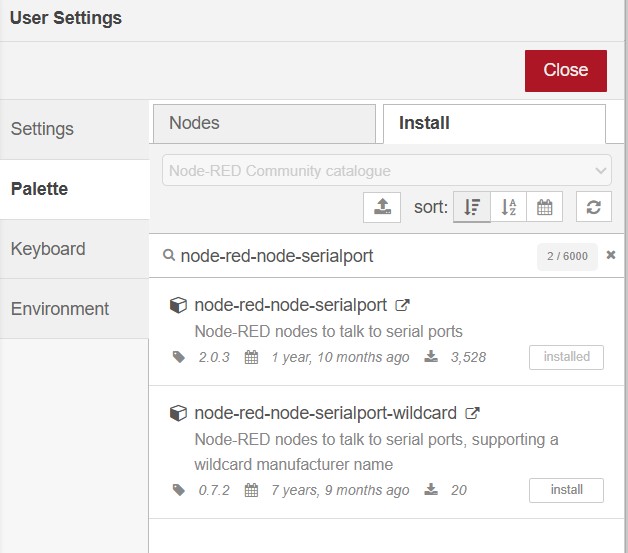
Task: Focus the module search input field
Action: pos(354,256)
